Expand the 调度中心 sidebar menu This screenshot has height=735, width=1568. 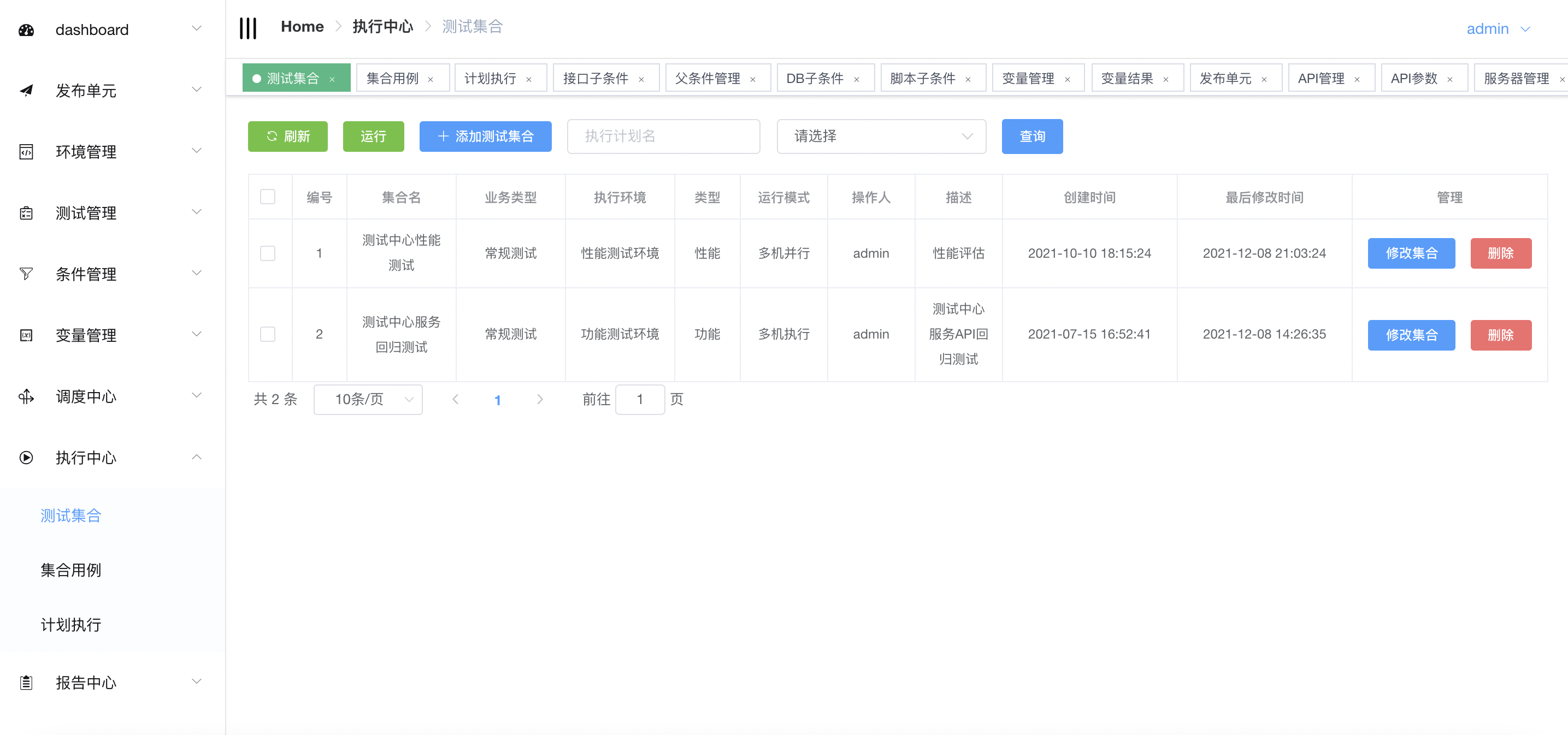pos(197,395)
